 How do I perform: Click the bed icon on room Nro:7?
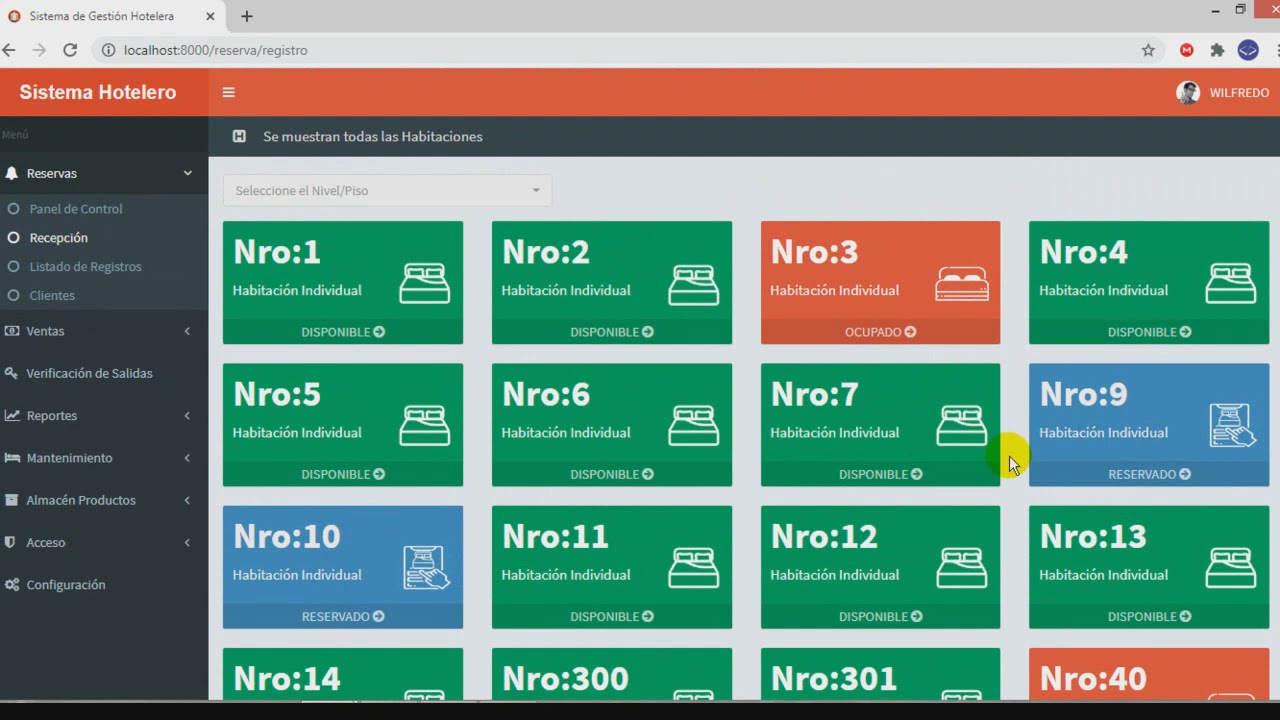tap(962, 425)
